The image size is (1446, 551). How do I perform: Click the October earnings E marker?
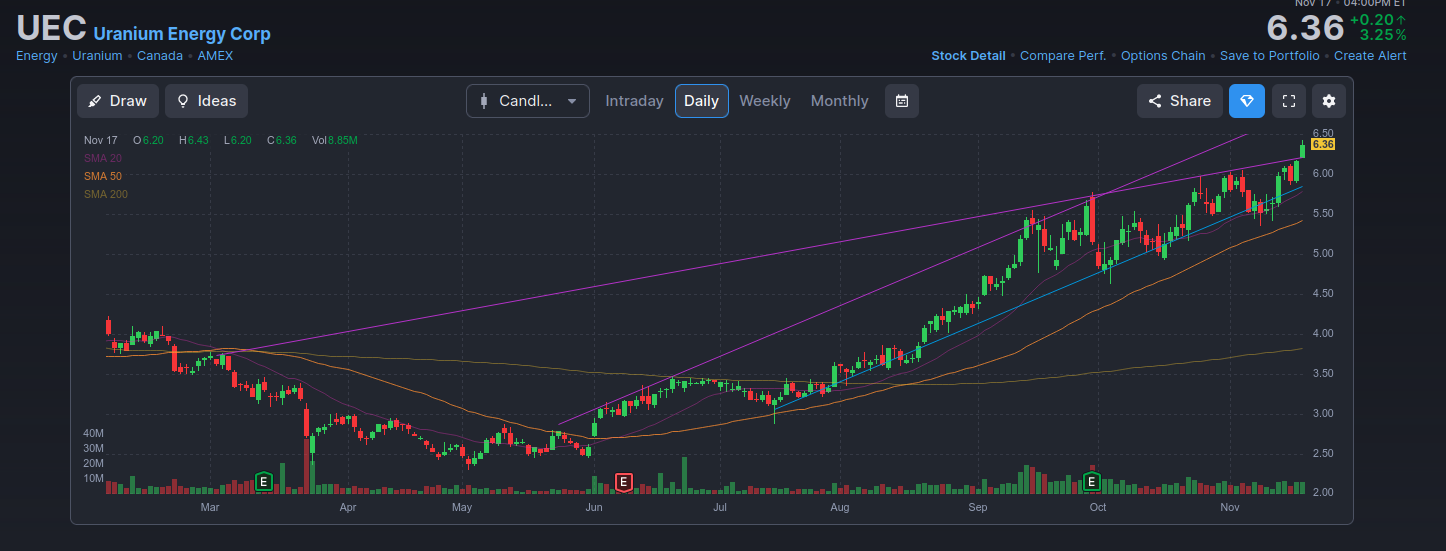tap(1093, 482)
